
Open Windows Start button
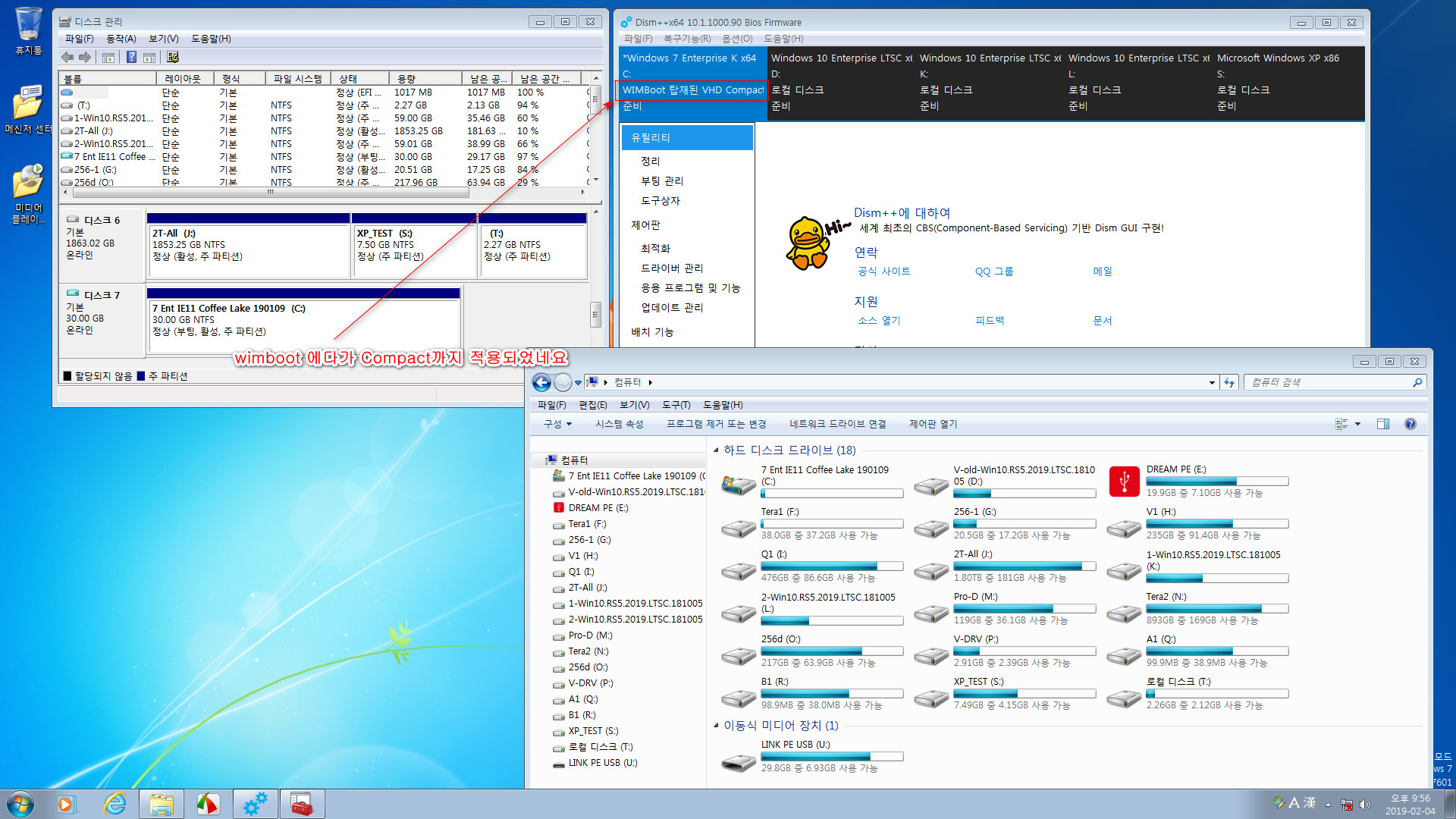(20, 804)
